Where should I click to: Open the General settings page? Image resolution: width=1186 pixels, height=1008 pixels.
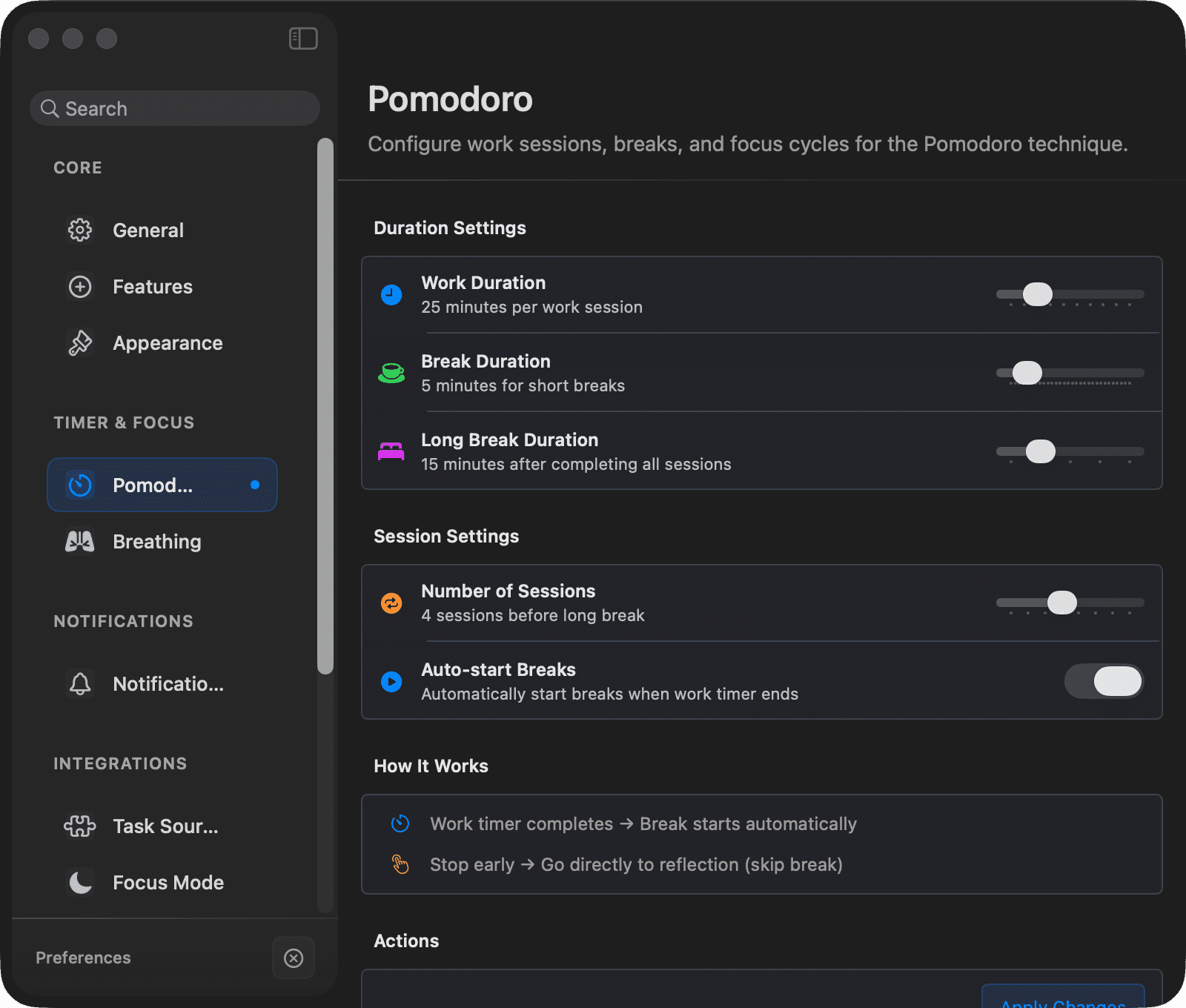point(162,230)
